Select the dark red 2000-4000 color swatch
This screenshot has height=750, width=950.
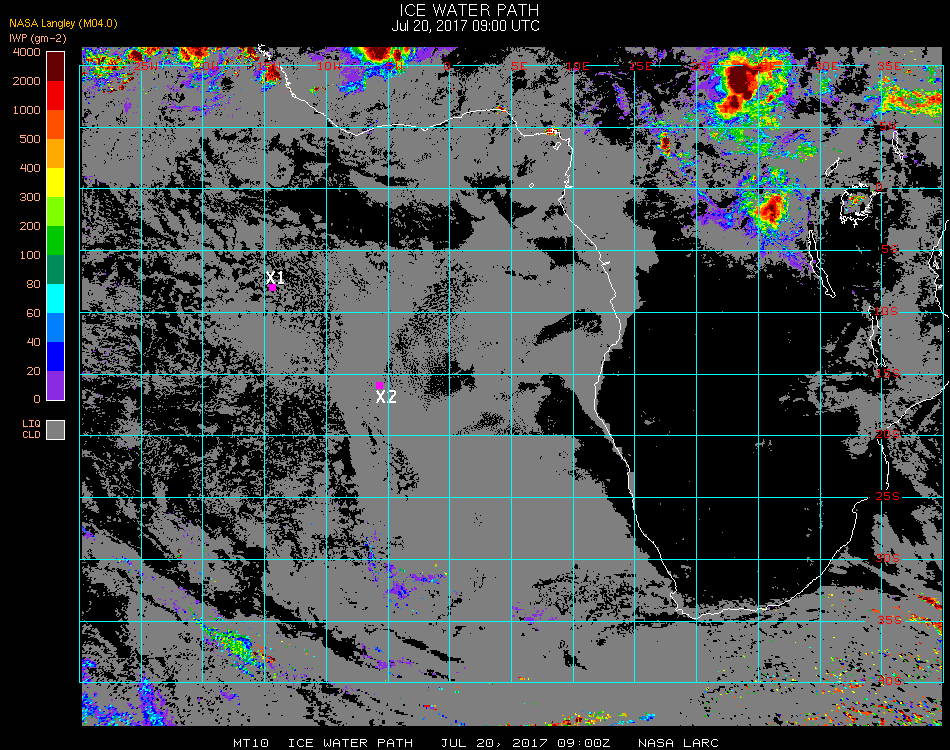coord(56,67)
